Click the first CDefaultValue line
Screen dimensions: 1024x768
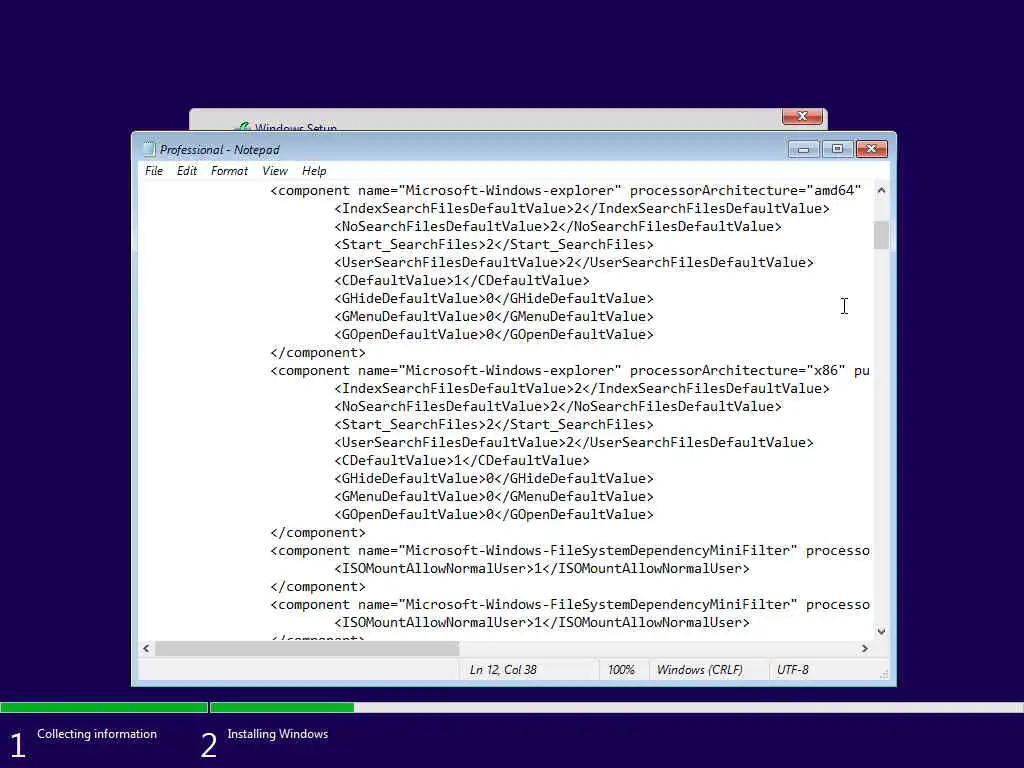[x=462, y=281]
